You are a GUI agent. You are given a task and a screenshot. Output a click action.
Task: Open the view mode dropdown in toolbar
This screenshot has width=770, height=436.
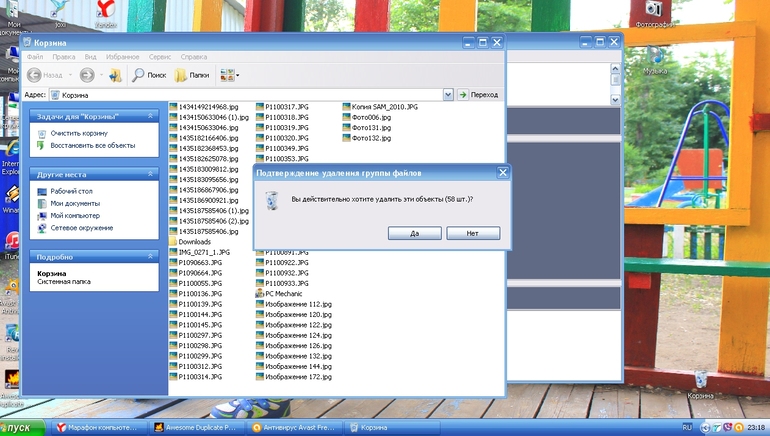coord(229,75)
